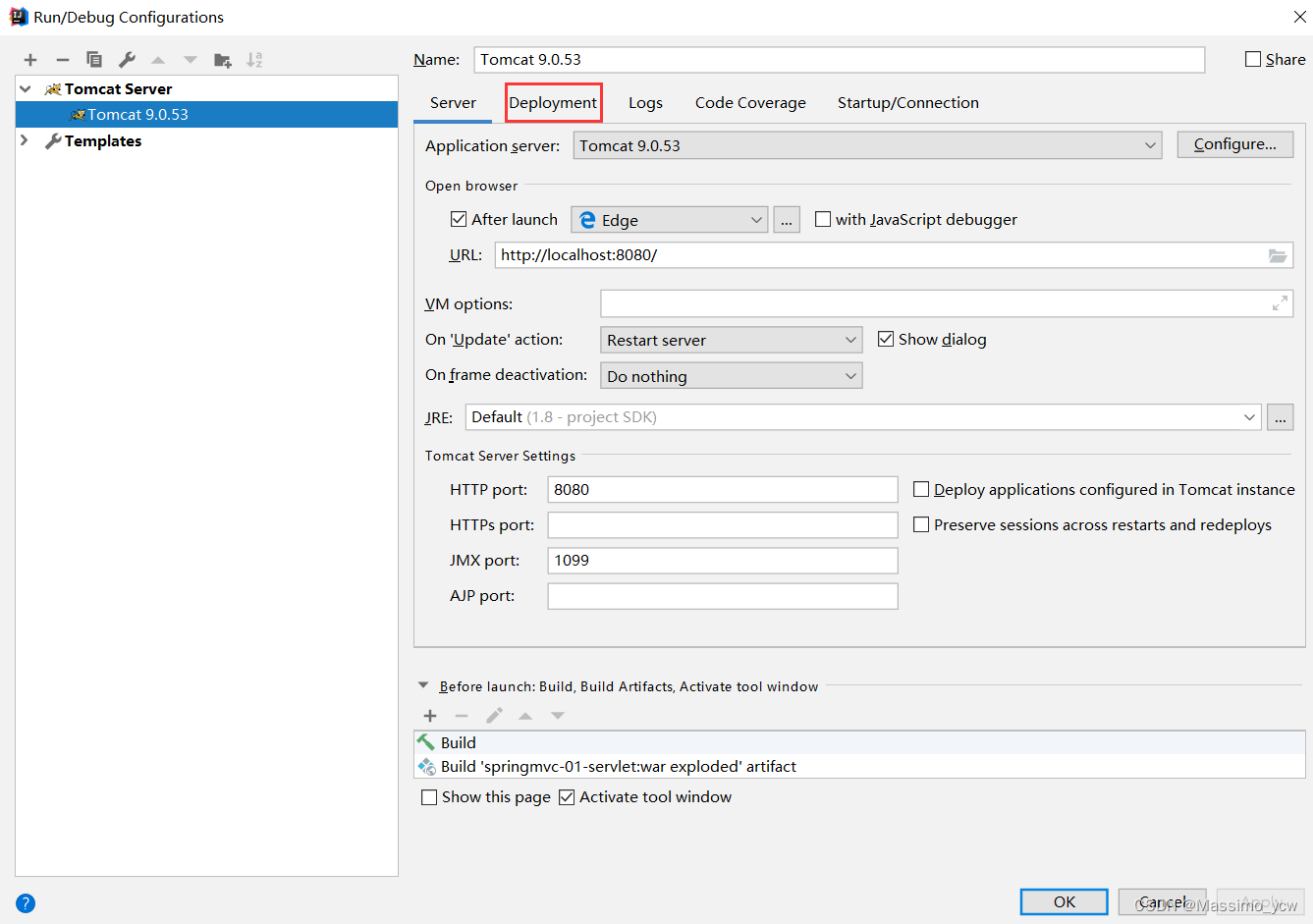The height and width of the screenshot is (924, 1313).
Task: Open the On 'Update' action dropdown
Action: (732, 340)
